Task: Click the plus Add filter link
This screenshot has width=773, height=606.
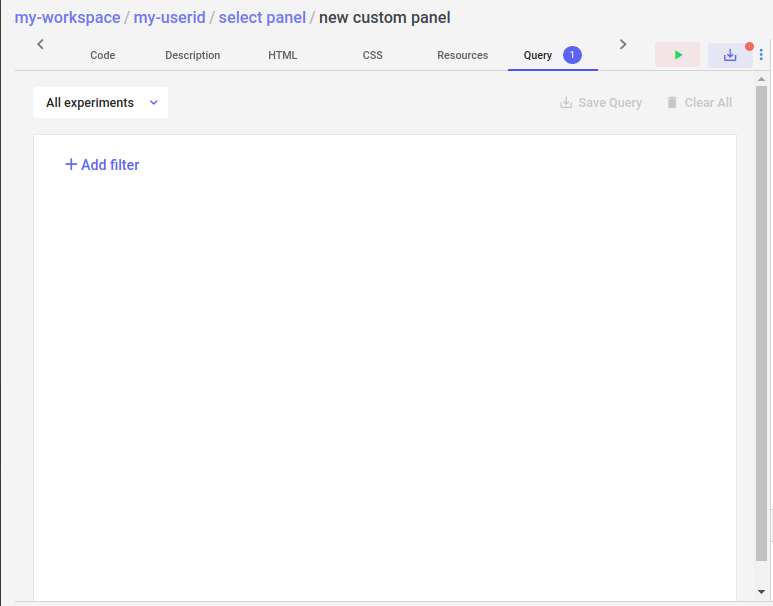Action: coord(102,165)
